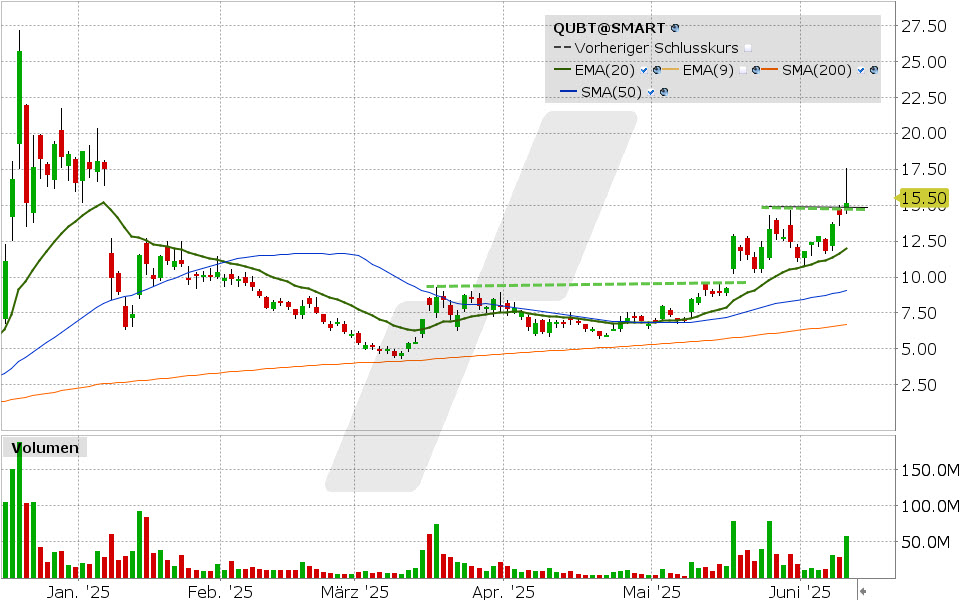Uncheck the SMA(50) indicator checkbox
960x600 pixels.
coord(651,92)
